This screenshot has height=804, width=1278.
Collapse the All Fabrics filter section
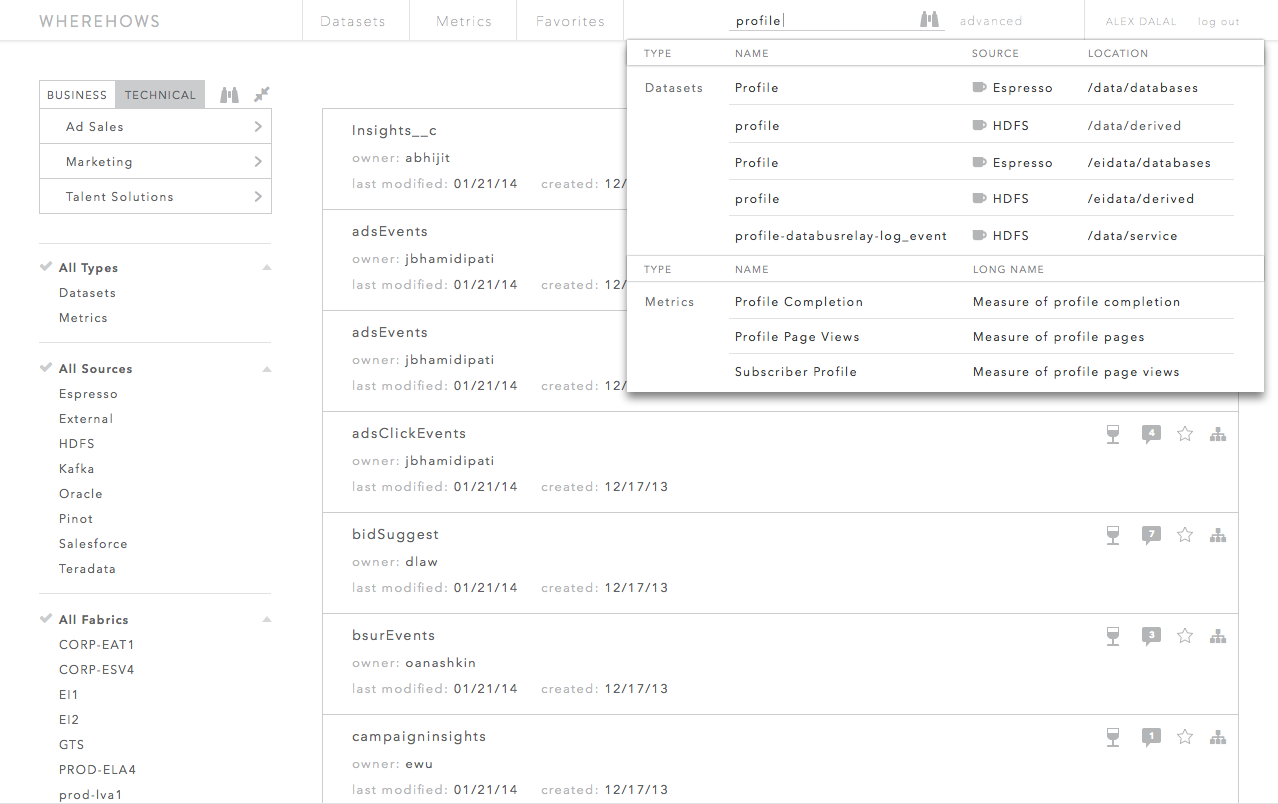(267, 620)
